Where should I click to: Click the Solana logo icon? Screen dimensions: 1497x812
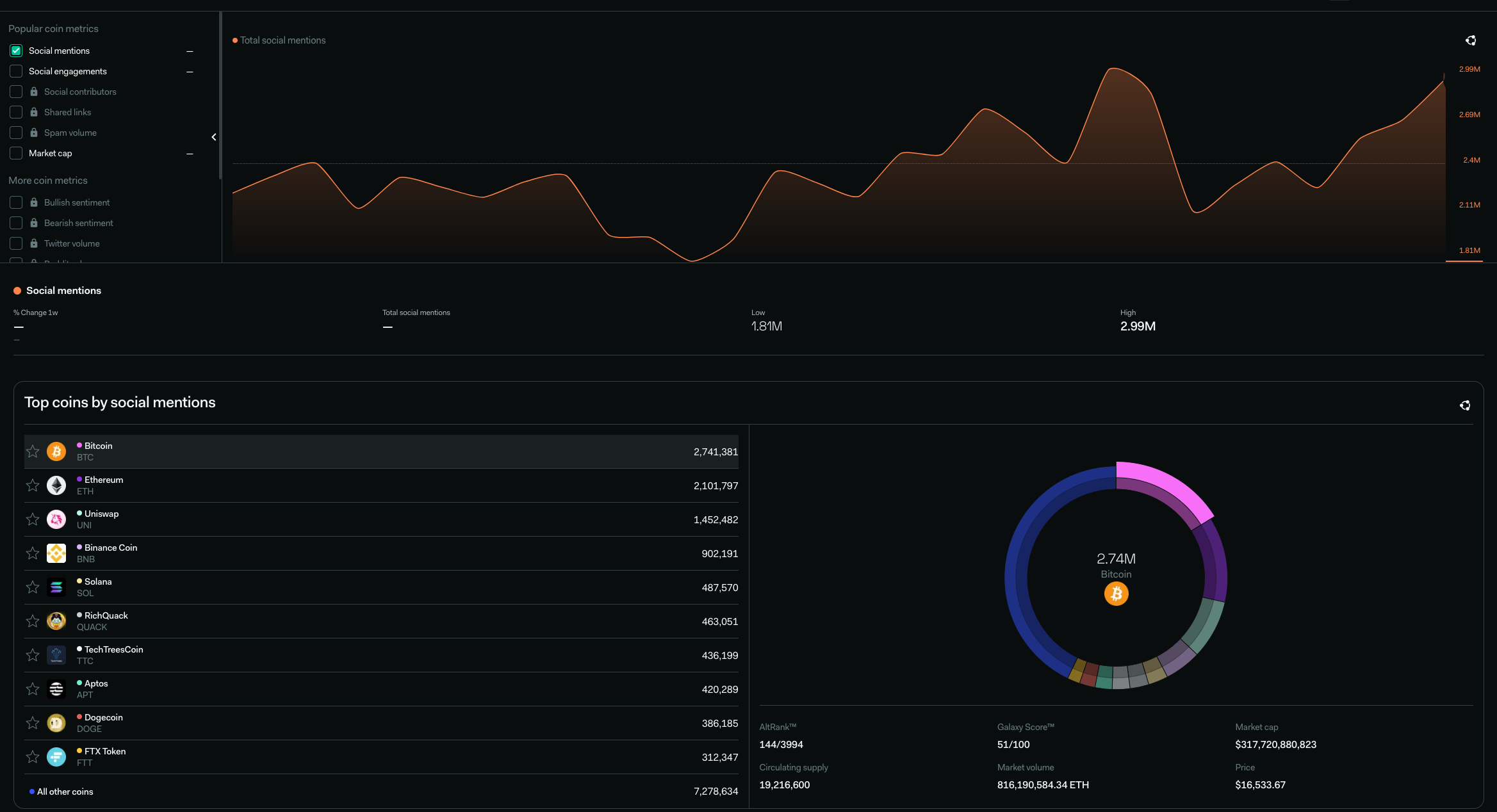coord(56,587)
